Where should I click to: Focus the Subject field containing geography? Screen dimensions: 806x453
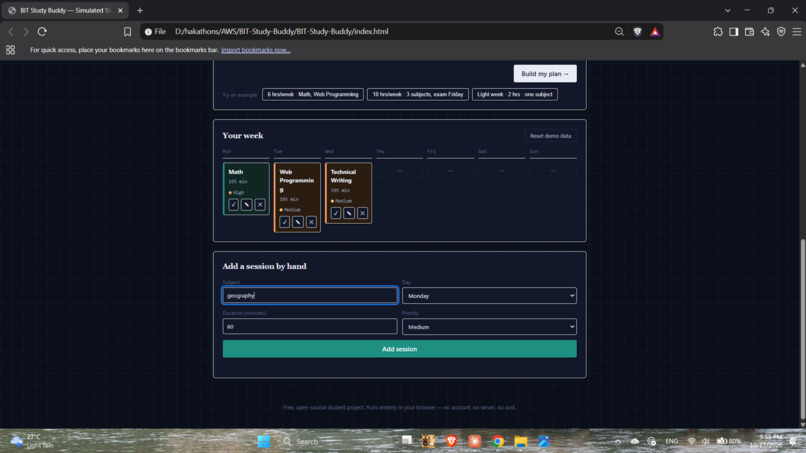pos(310,295)
